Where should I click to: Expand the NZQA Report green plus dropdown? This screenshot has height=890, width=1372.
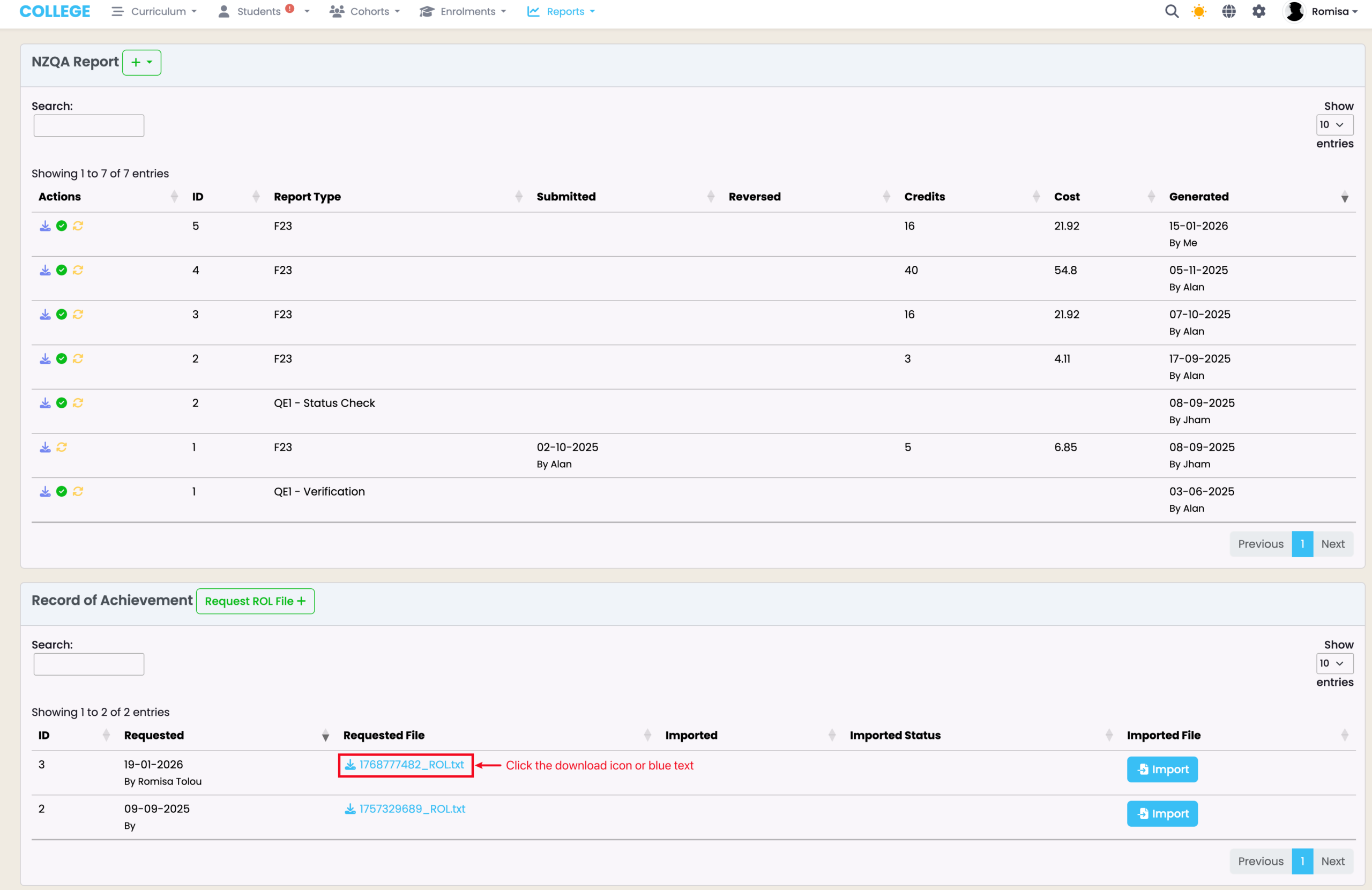point(141,62)
